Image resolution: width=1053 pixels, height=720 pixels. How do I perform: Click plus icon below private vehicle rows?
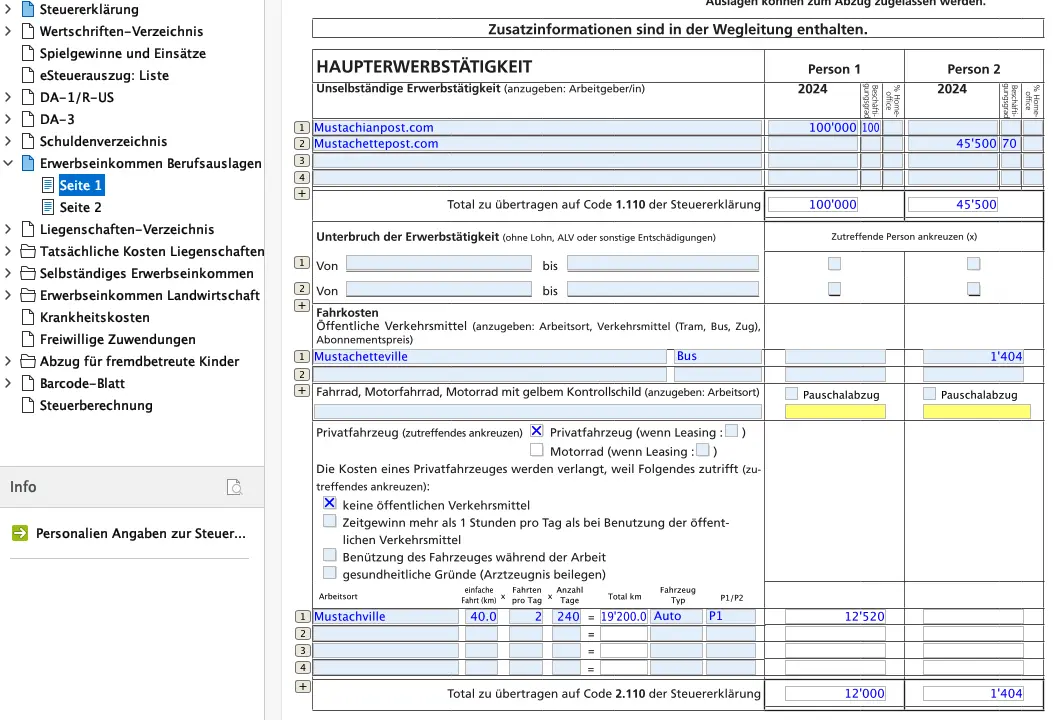pos(302,686)
